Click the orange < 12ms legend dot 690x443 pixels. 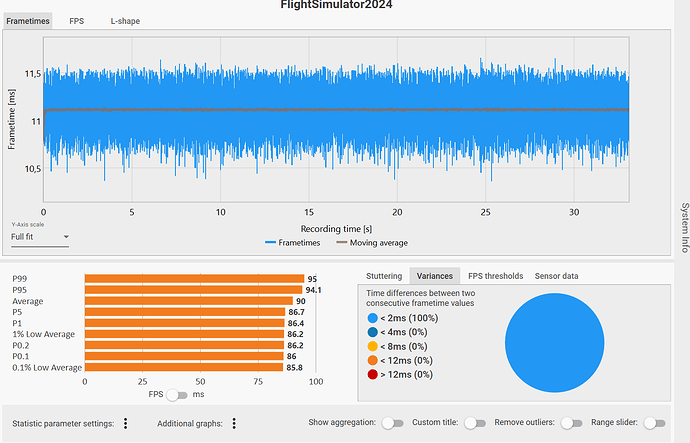(x=372, y=360)
